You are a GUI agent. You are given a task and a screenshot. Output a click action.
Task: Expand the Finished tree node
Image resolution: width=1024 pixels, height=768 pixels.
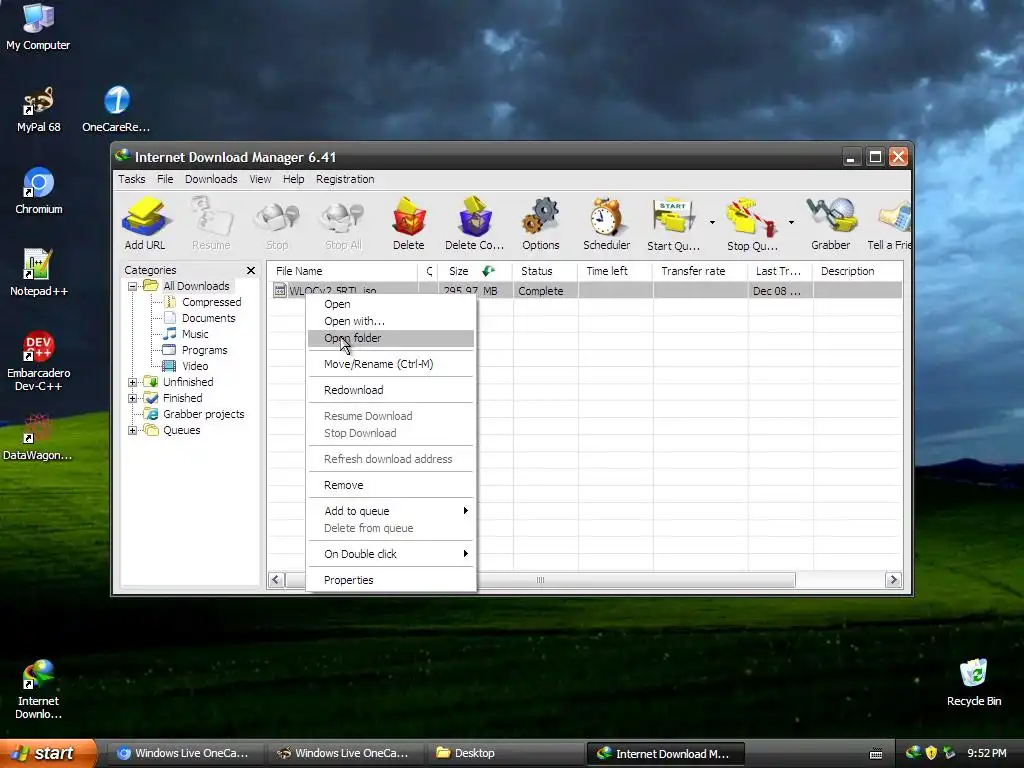pos(133,398)
